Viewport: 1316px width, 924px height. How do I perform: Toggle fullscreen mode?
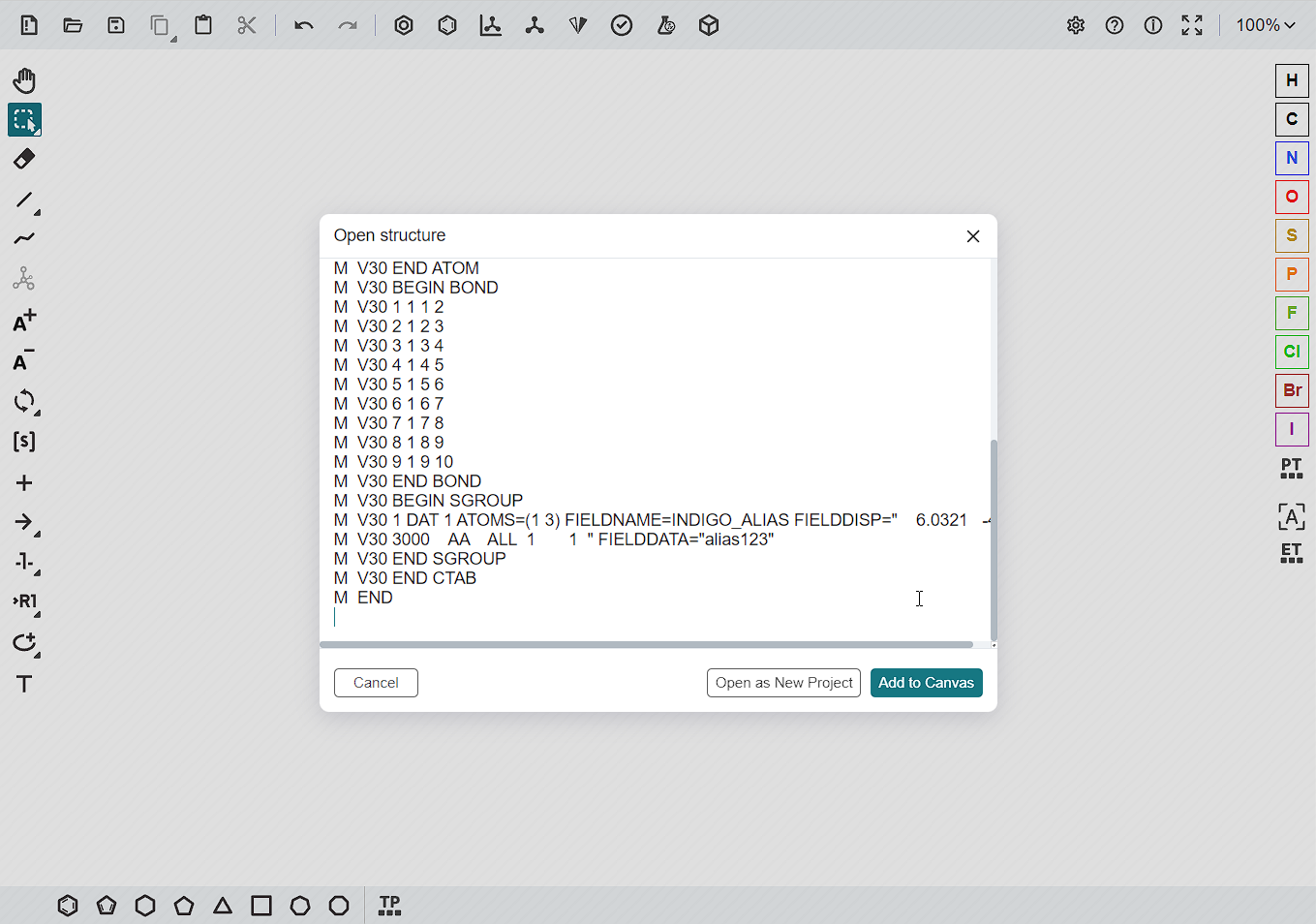1192,25
